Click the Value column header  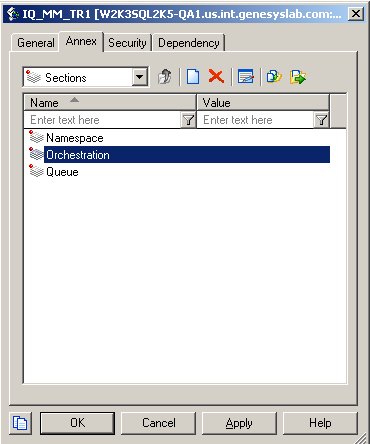(263, 103)
